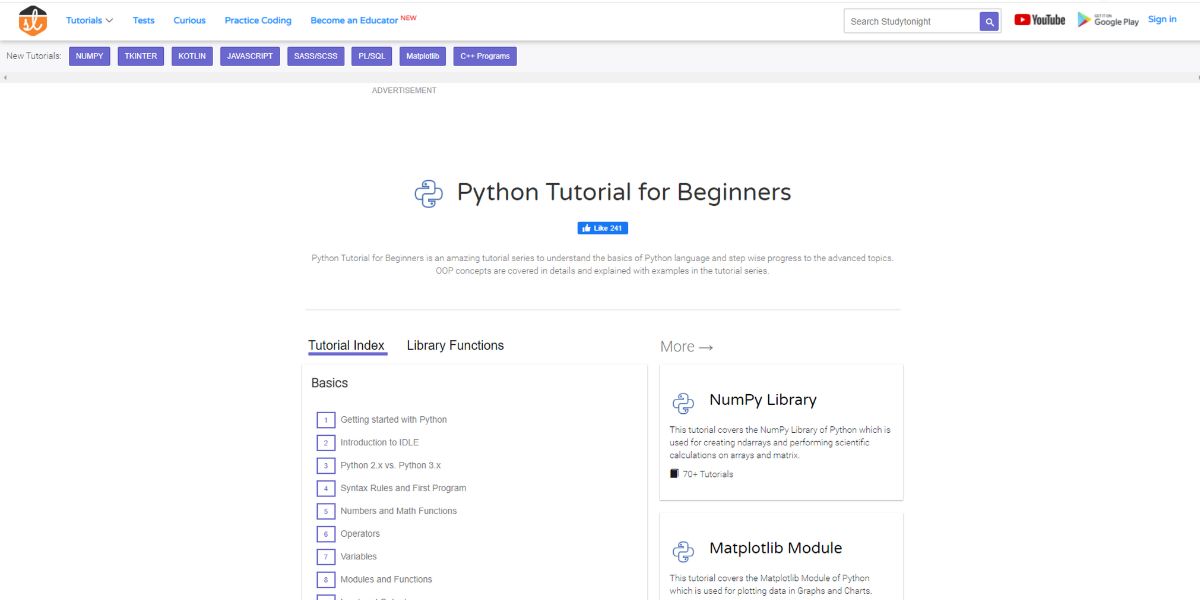Expand the Tutorials dropdown menu
Viewport: 1200px width, 600px height.
pyautogui.click(x=87, y=19)
